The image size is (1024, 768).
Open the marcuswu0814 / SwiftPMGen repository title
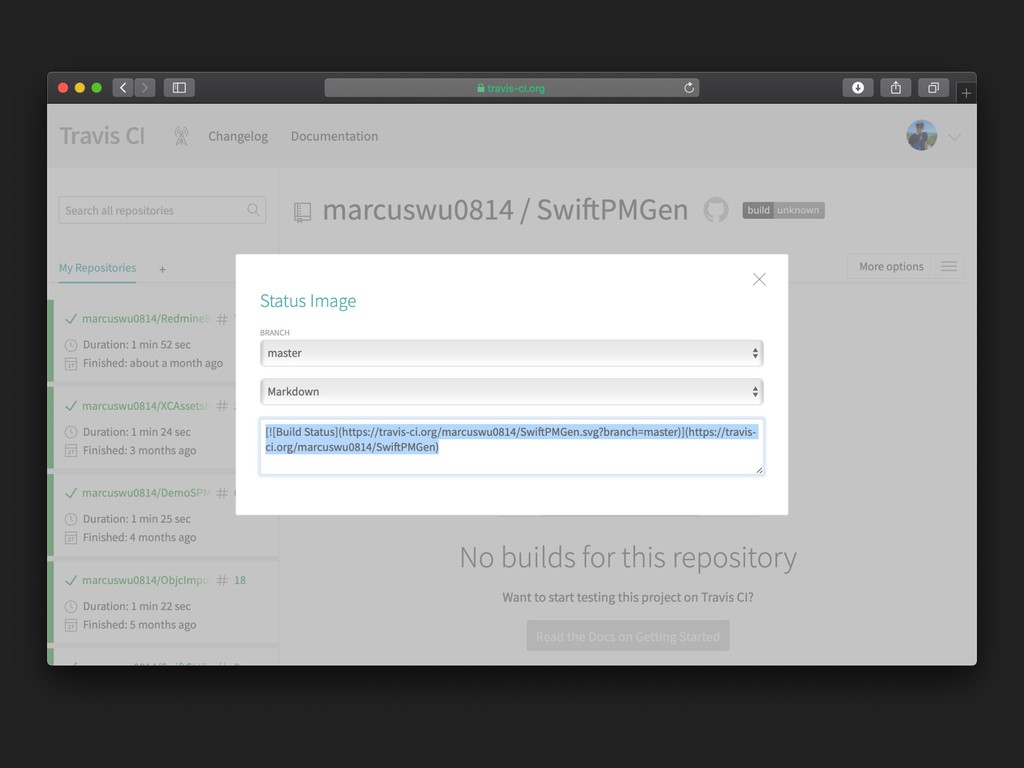tap(505, 210)
